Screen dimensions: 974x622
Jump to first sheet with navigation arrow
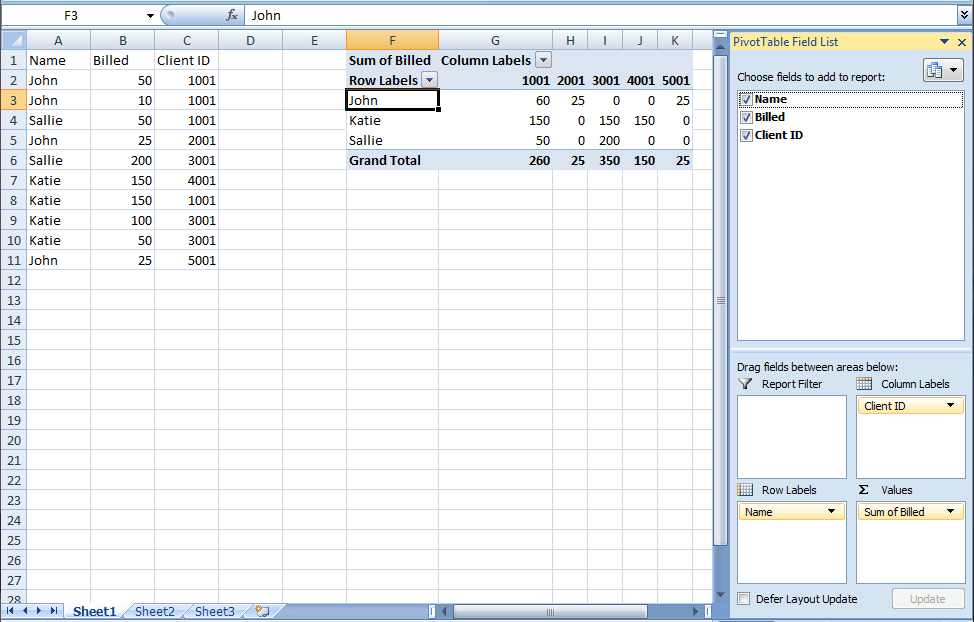11,611
